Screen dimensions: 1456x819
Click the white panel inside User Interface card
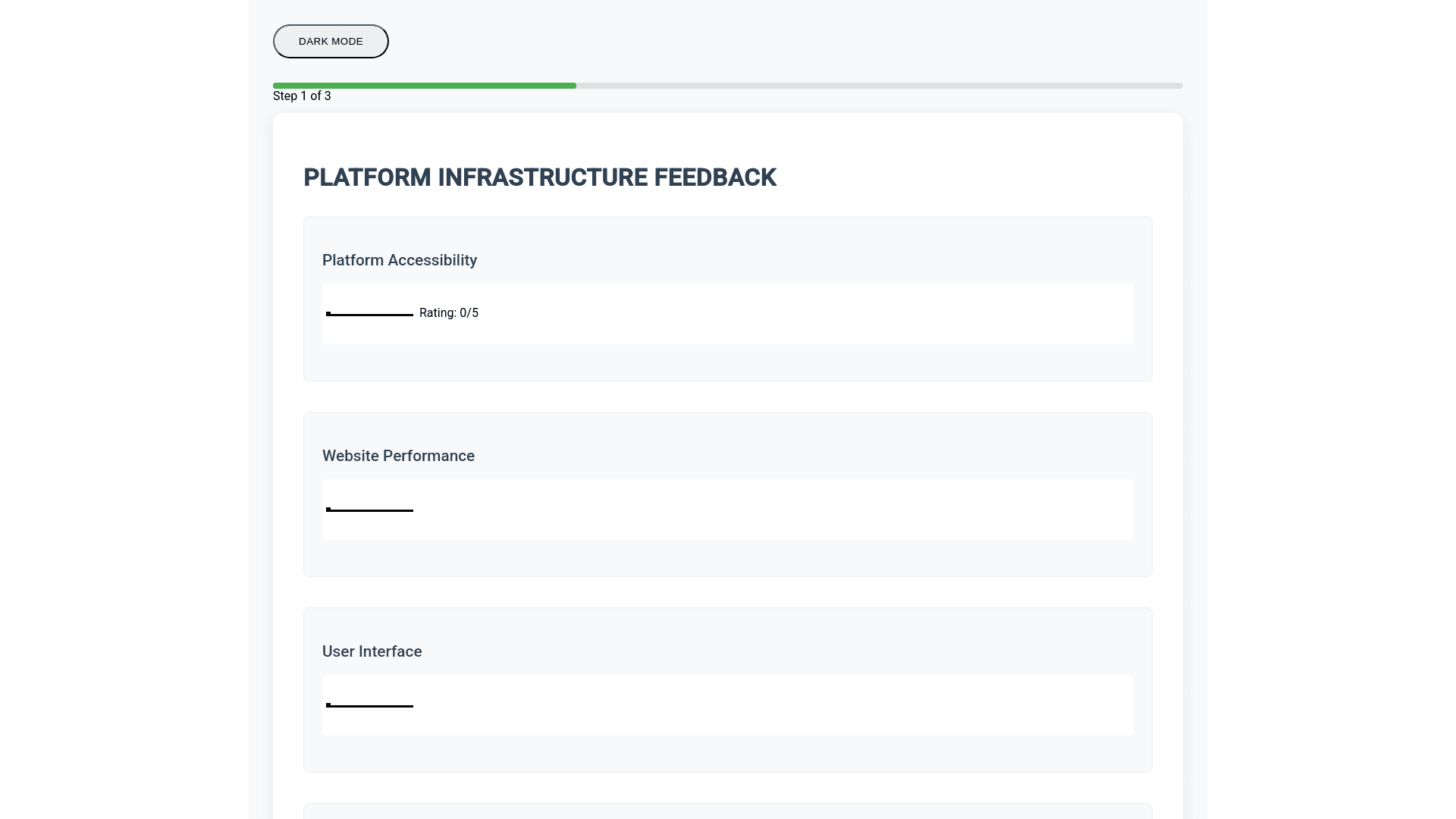(758, 705)
